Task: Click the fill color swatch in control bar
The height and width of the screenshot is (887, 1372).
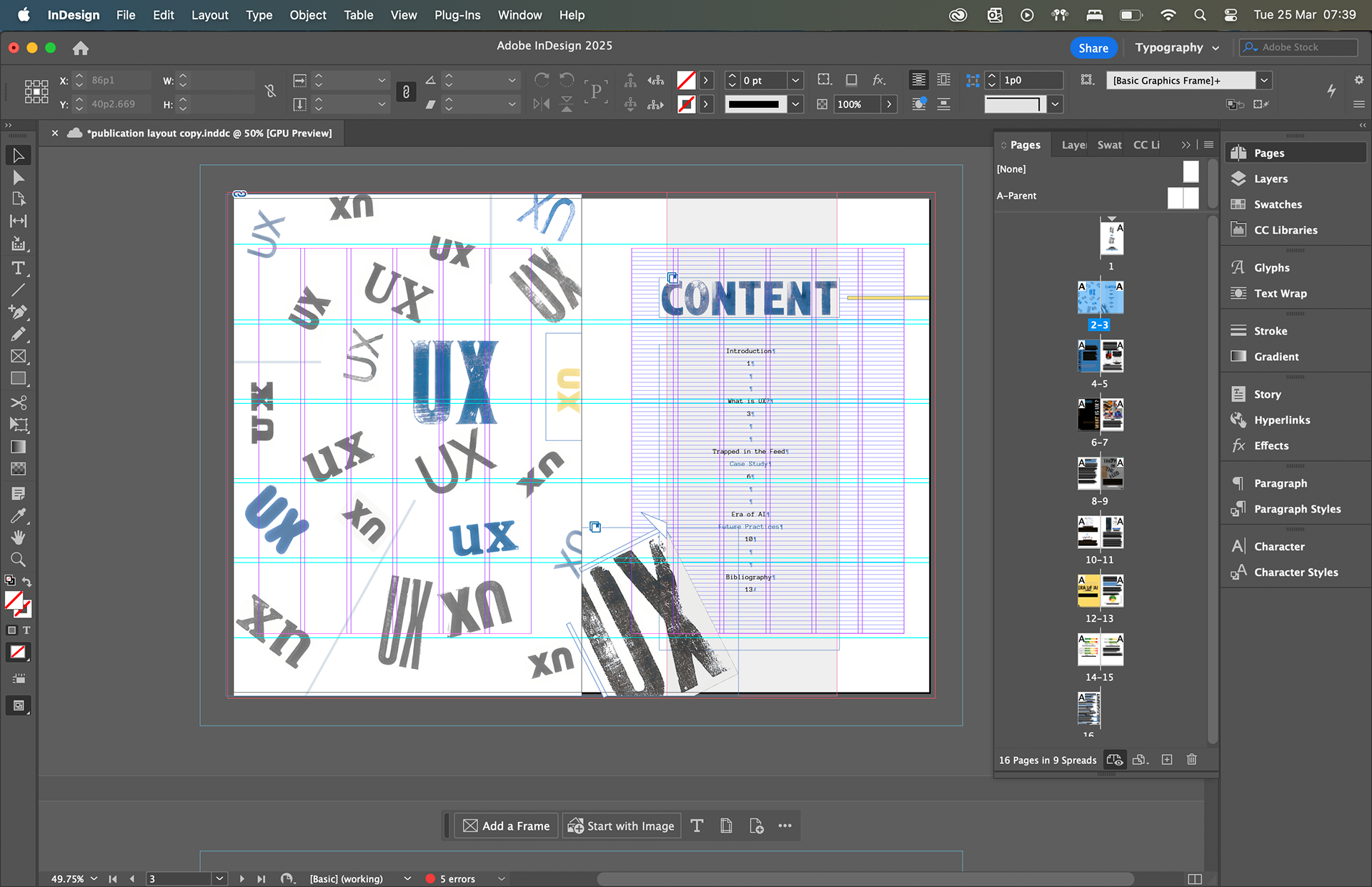Action: pos(686,80)
